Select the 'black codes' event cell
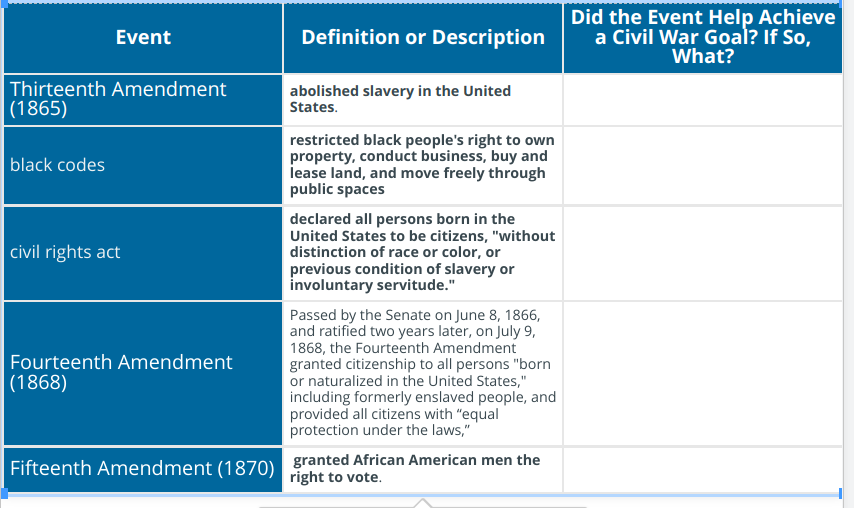The width and height of the screenshot is (854, 508). [x=143, y=166]
